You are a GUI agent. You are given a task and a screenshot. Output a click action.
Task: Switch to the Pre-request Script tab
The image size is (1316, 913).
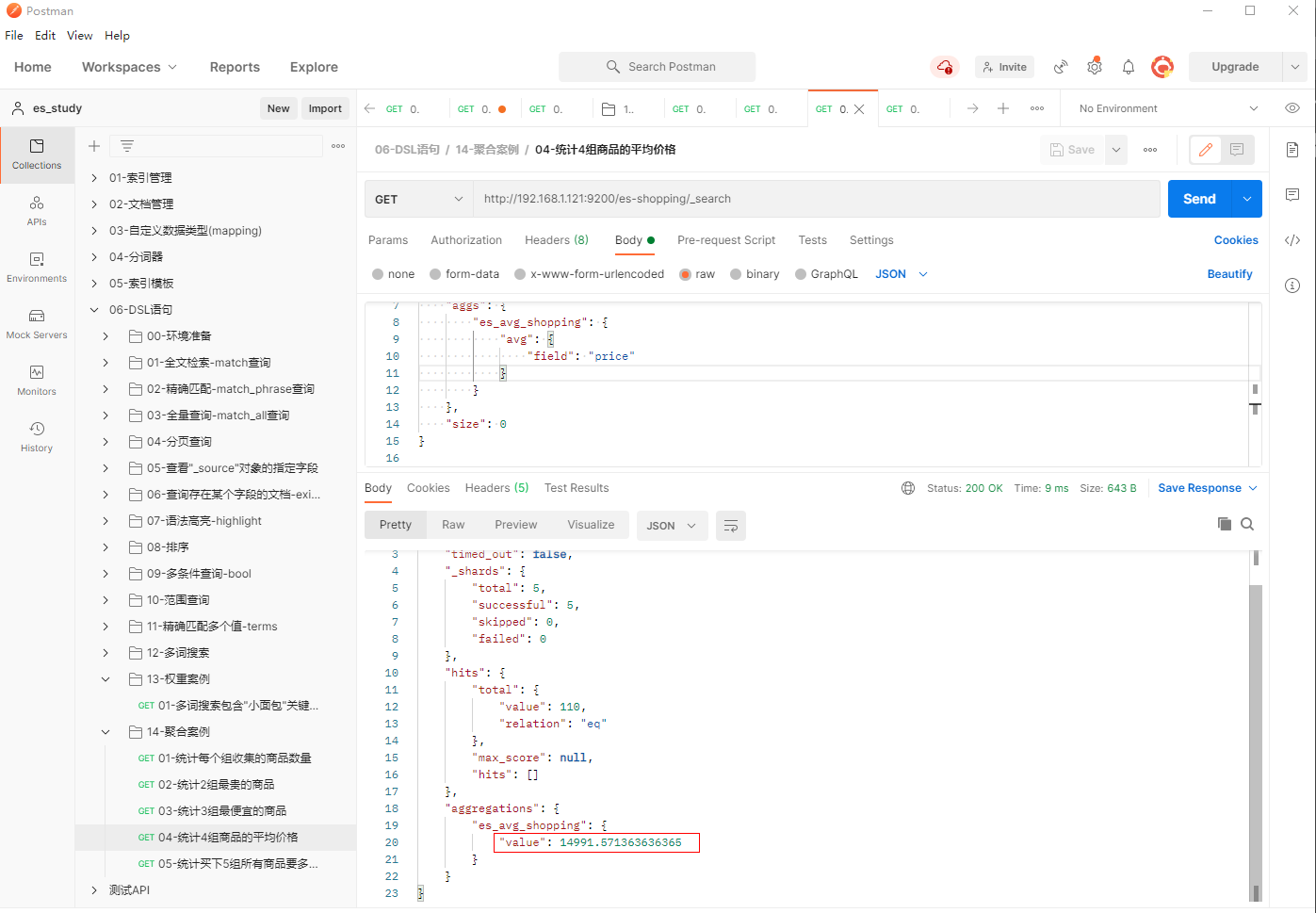coord(725,240)
